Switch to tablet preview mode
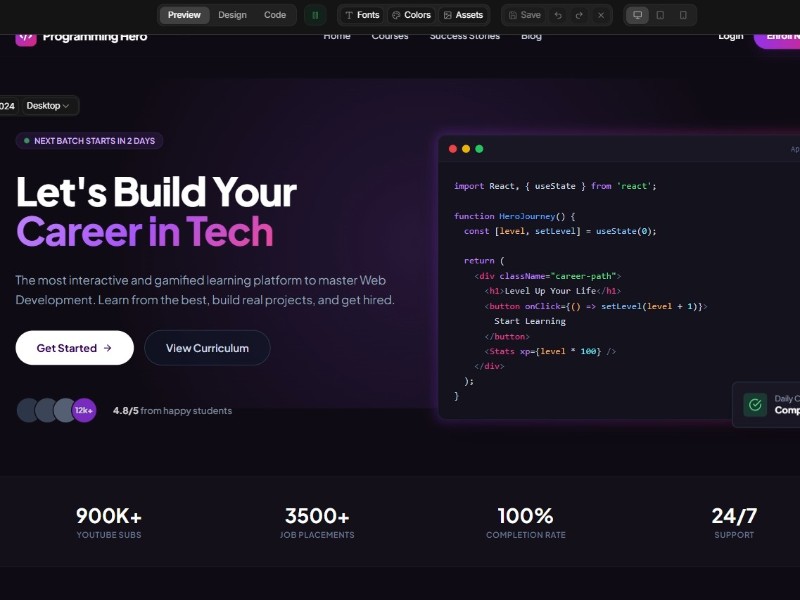The image size is (800, 600). coord(662,15)
